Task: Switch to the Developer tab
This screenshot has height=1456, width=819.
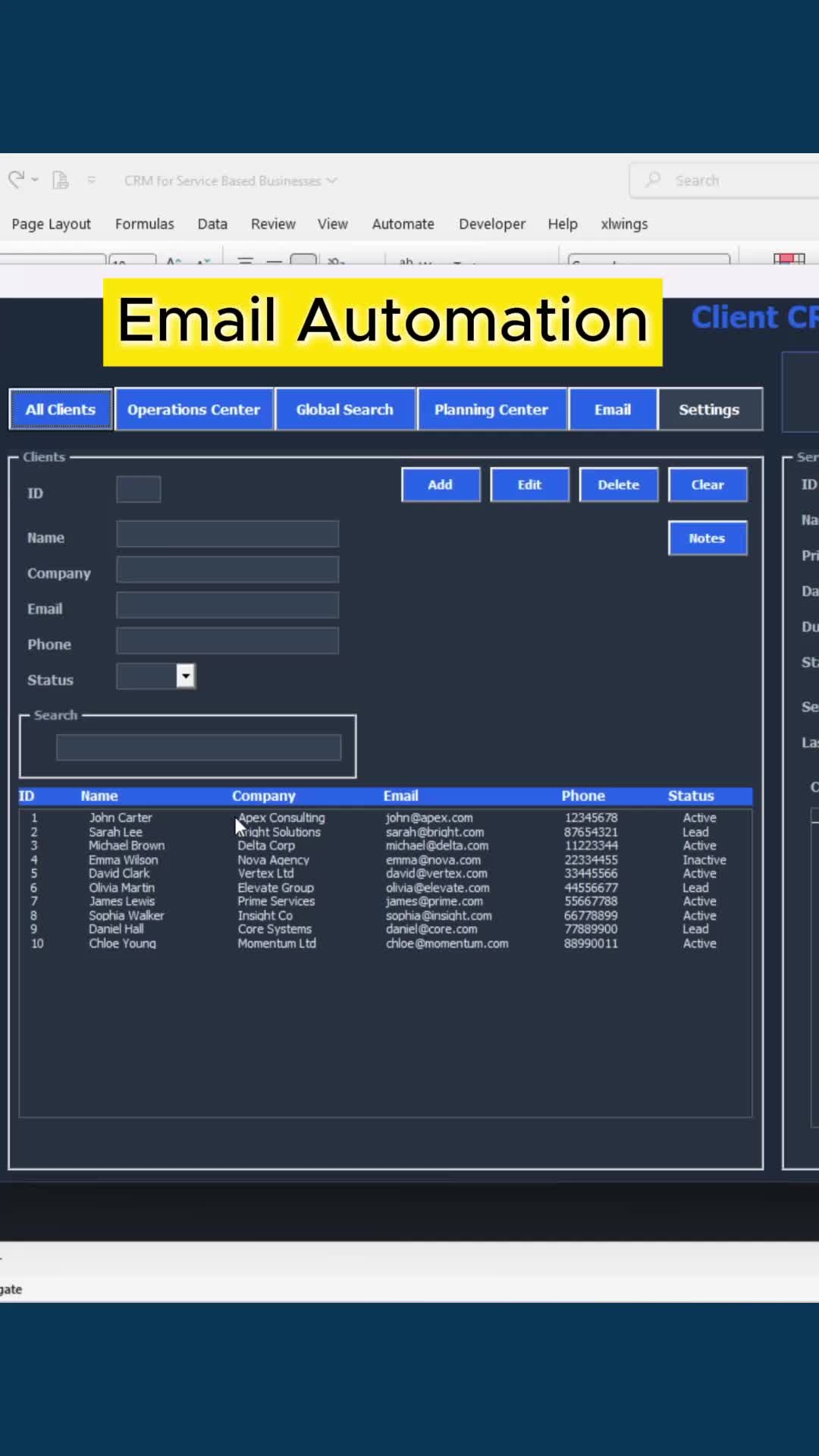Action: [x=491, y=224]
